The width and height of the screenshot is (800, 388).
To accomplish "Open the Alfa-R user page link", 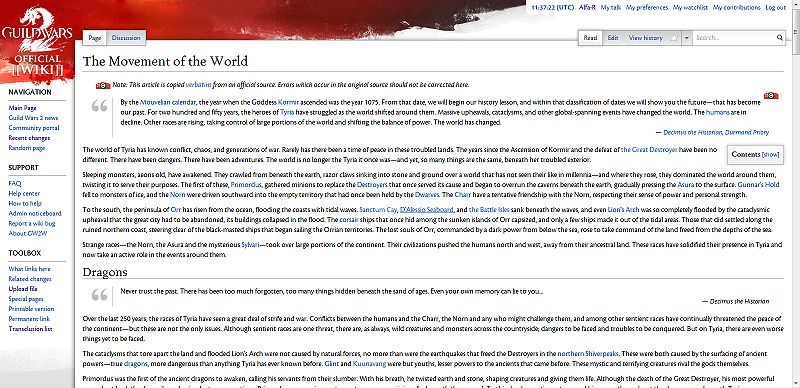I will click(x=587, y=8).
